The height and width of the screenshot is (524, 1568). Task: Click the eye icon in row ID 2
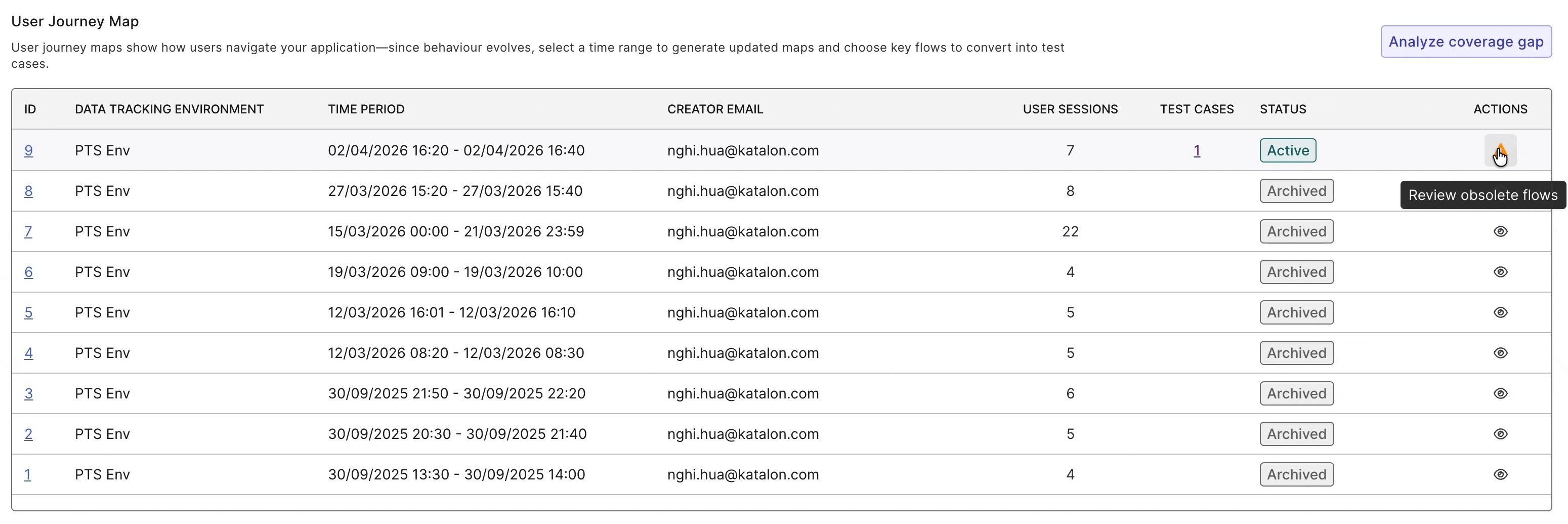(1500, 434)
